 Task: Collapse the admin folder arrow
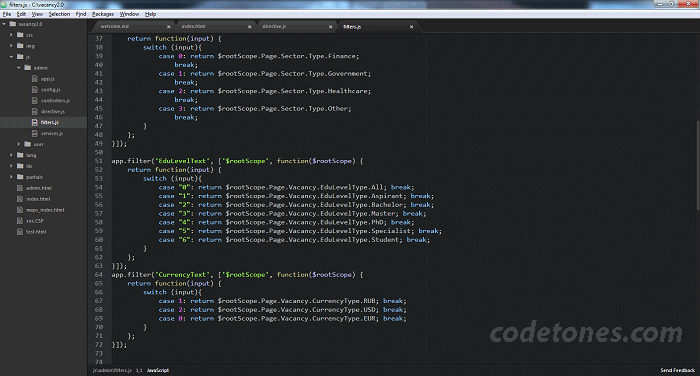tap(19, 68)
